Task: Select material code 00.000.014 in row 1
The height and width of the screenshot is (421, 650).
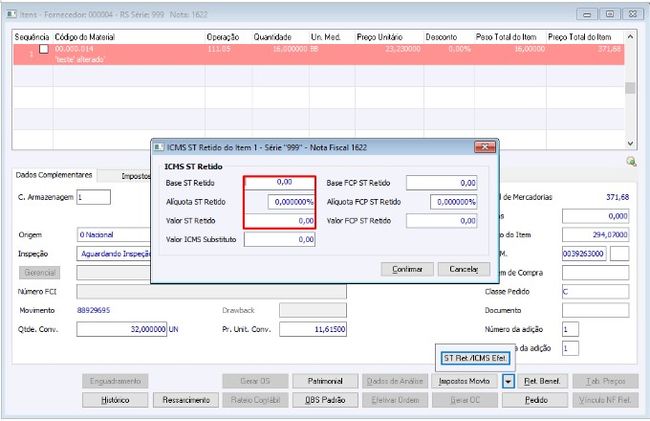Action: coord(74,49)
